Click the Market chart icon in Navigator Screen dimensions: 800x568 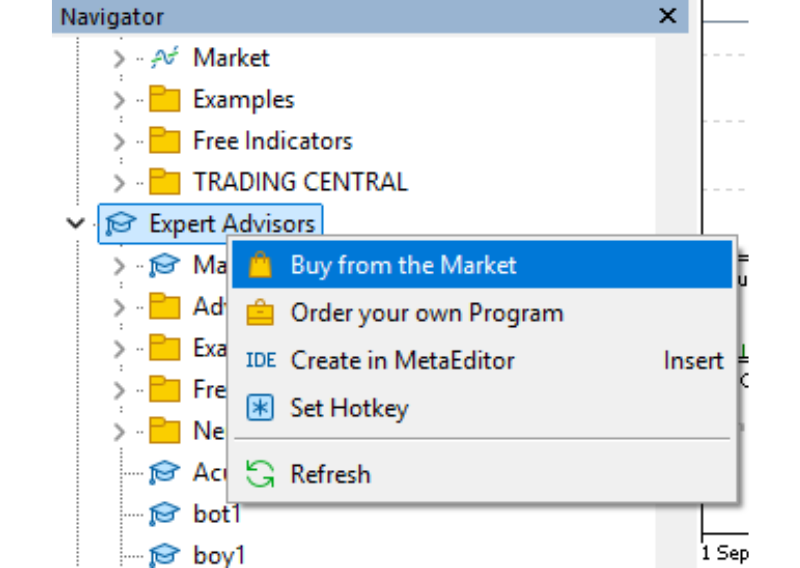pos(165,58)
